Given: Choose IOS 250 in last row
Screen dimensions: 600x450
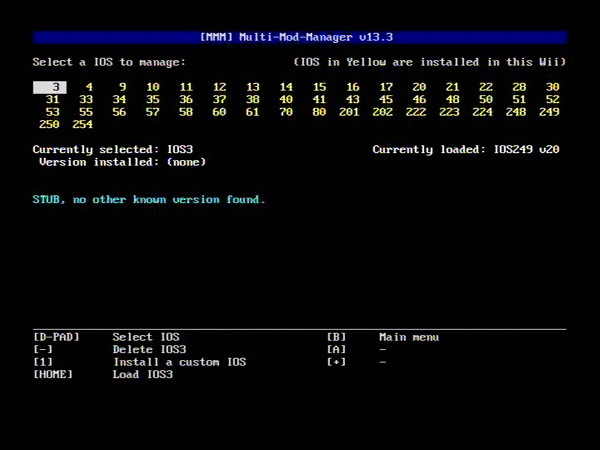Looking at the screenshot, I should pos(49,124).
